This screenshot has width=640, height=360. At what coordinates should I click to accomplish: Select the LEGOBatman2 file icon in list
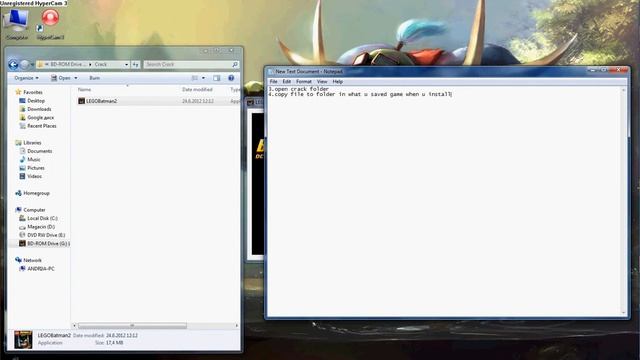click(x=81, y=101)
